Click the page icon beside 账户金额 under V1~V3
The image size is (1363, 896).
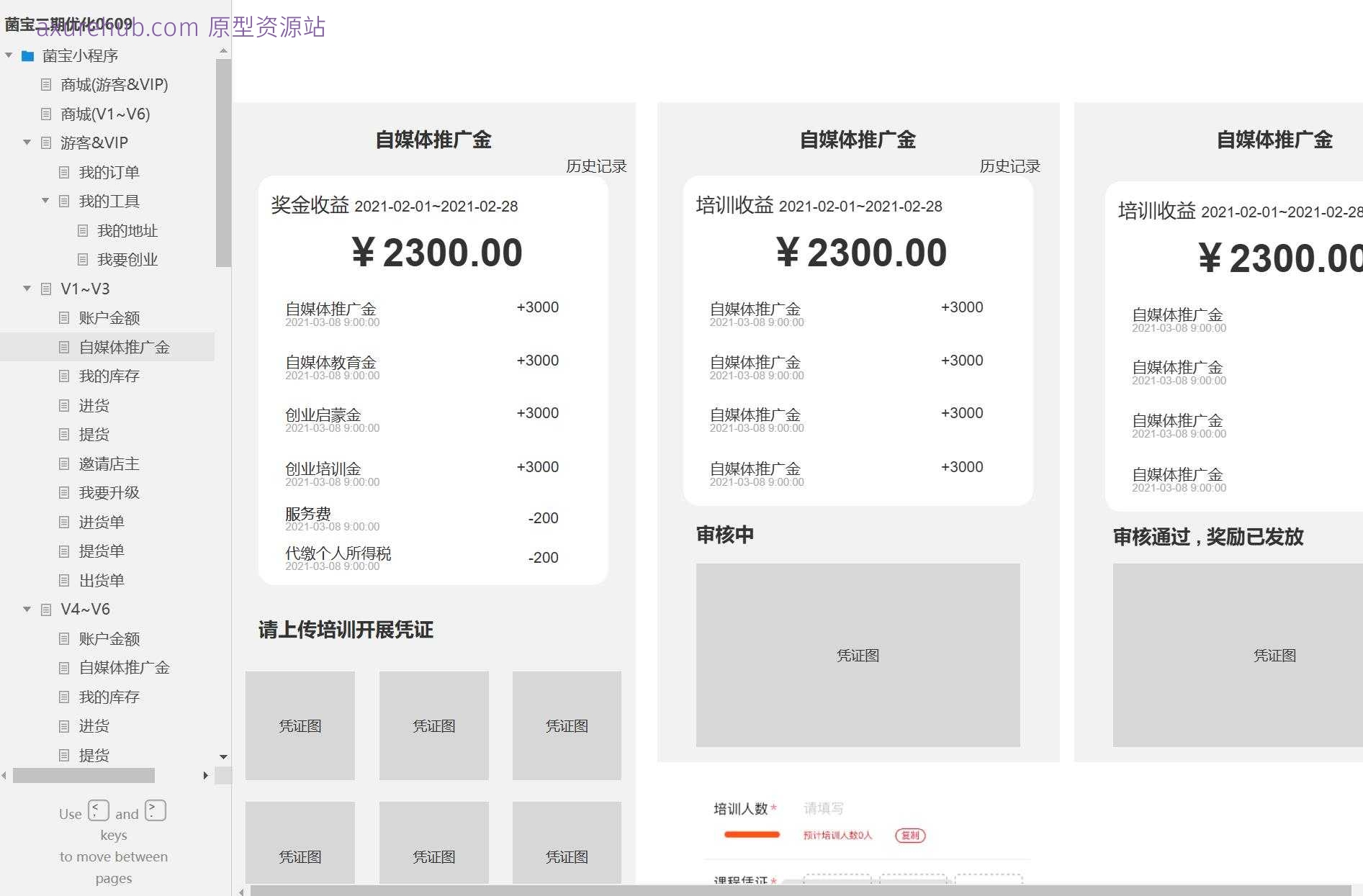[63, 317]
